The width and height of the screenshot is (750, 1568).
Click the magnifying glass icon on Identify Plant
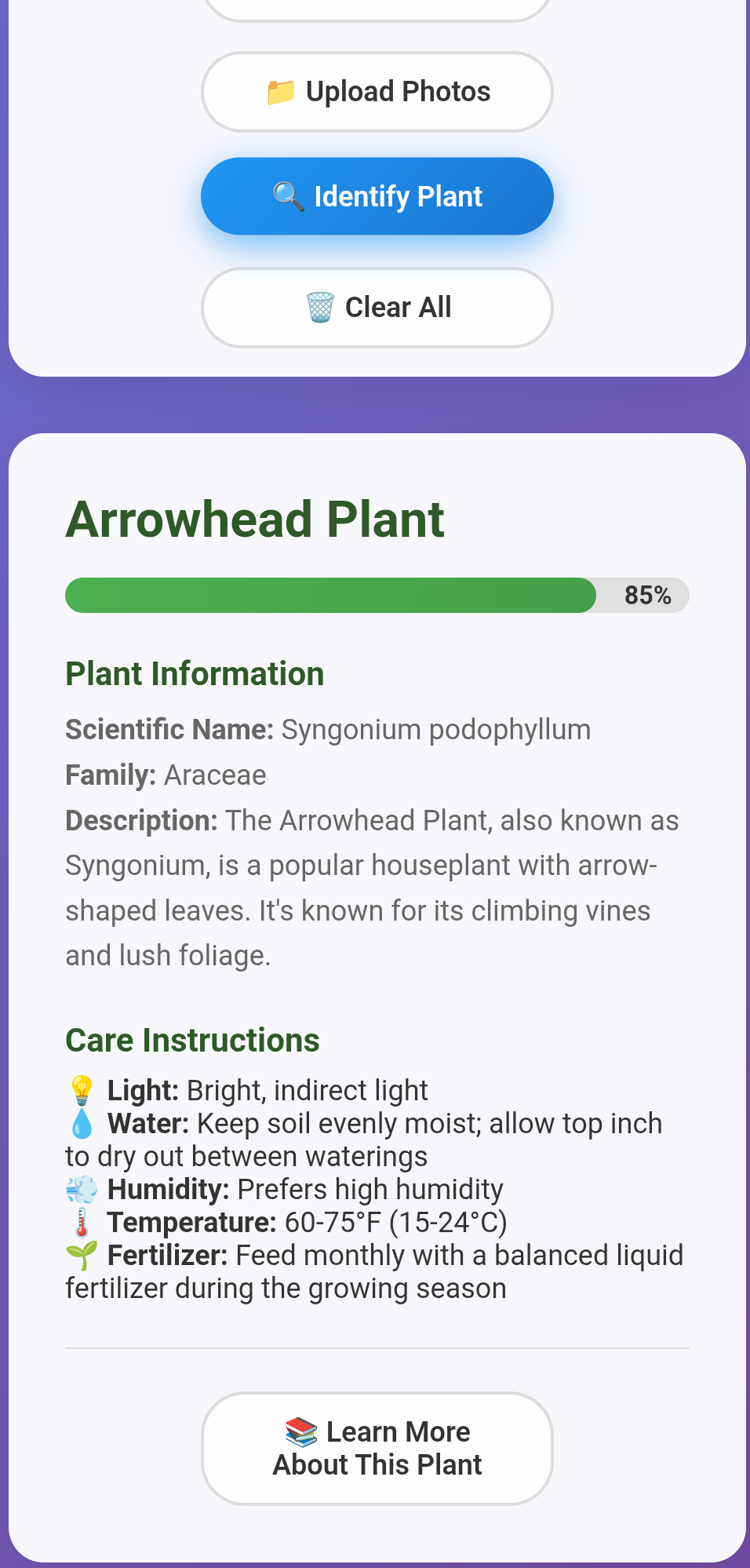pos(289,196)
